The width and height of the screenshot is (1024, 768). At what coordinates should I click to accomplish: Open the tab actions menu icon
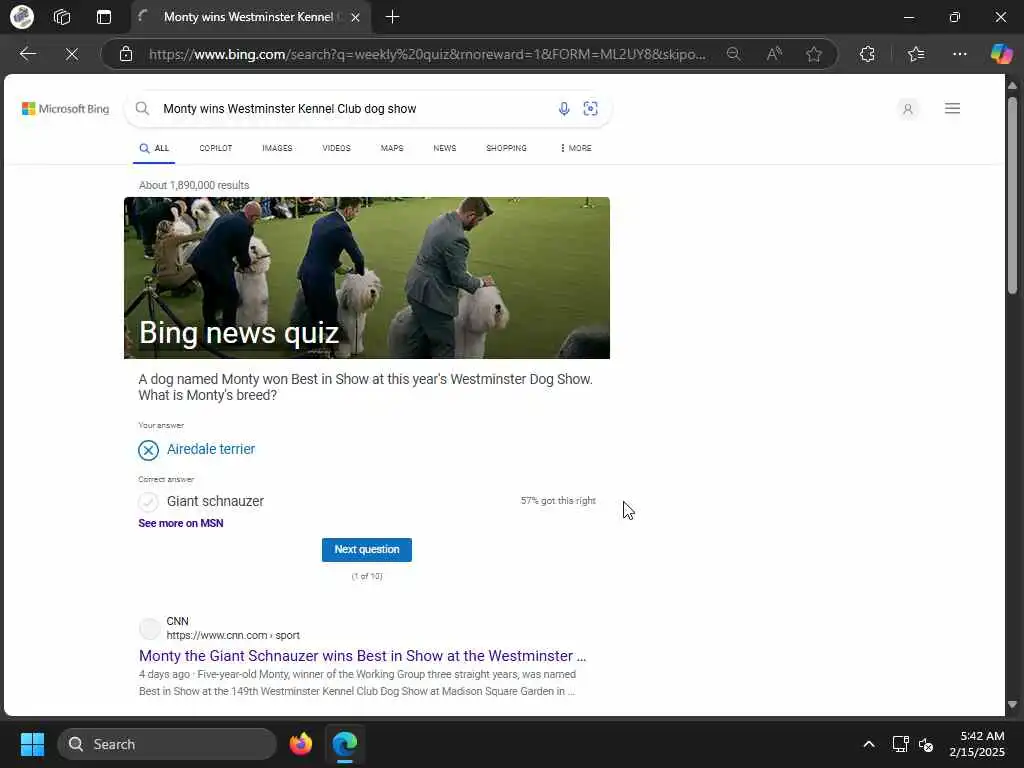(104, 17)
